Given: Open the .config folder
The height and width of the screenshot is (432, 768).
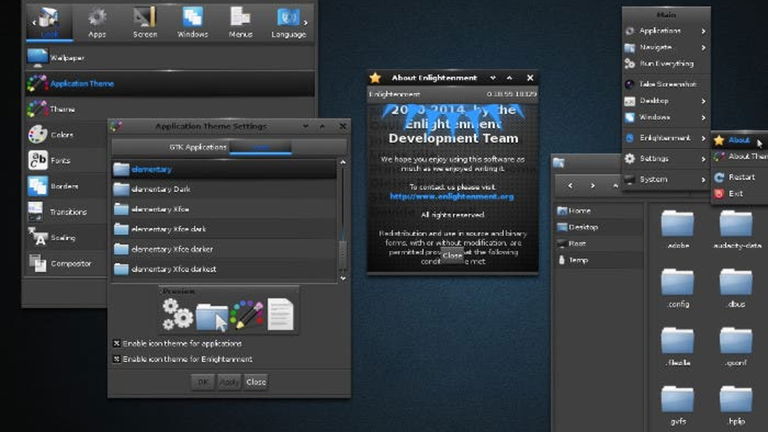Looking at the screenshot, I should point(678,288).
